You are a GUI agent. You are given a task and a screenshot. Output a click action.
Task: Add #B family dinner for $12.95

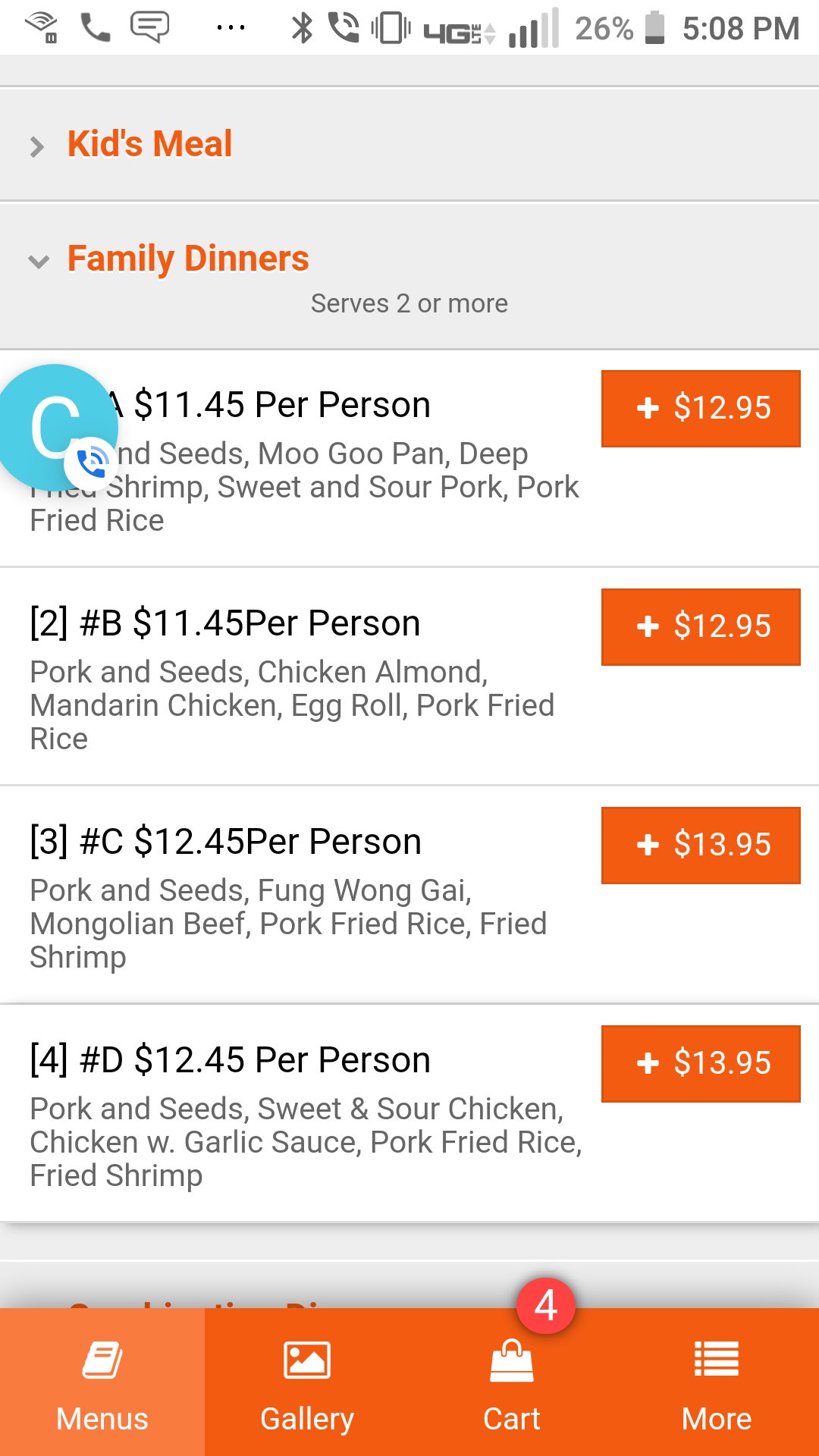click(701, 627)
